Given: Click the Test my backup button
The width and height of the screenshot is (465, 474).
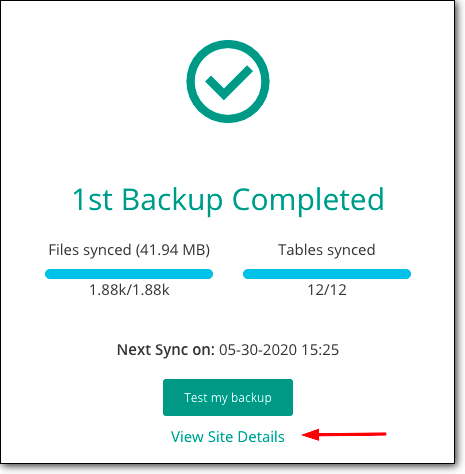Looking at the screenshot, I should tap(228, 397).
